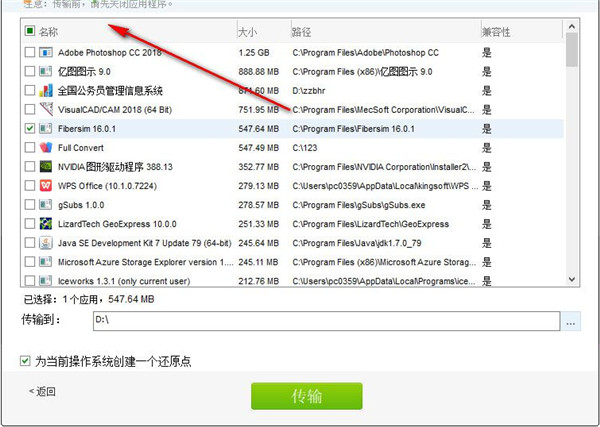The height and width of the screenshot is (427, 600).
Task: Click the < 返回 back link
Action: (x=42, y=391)
